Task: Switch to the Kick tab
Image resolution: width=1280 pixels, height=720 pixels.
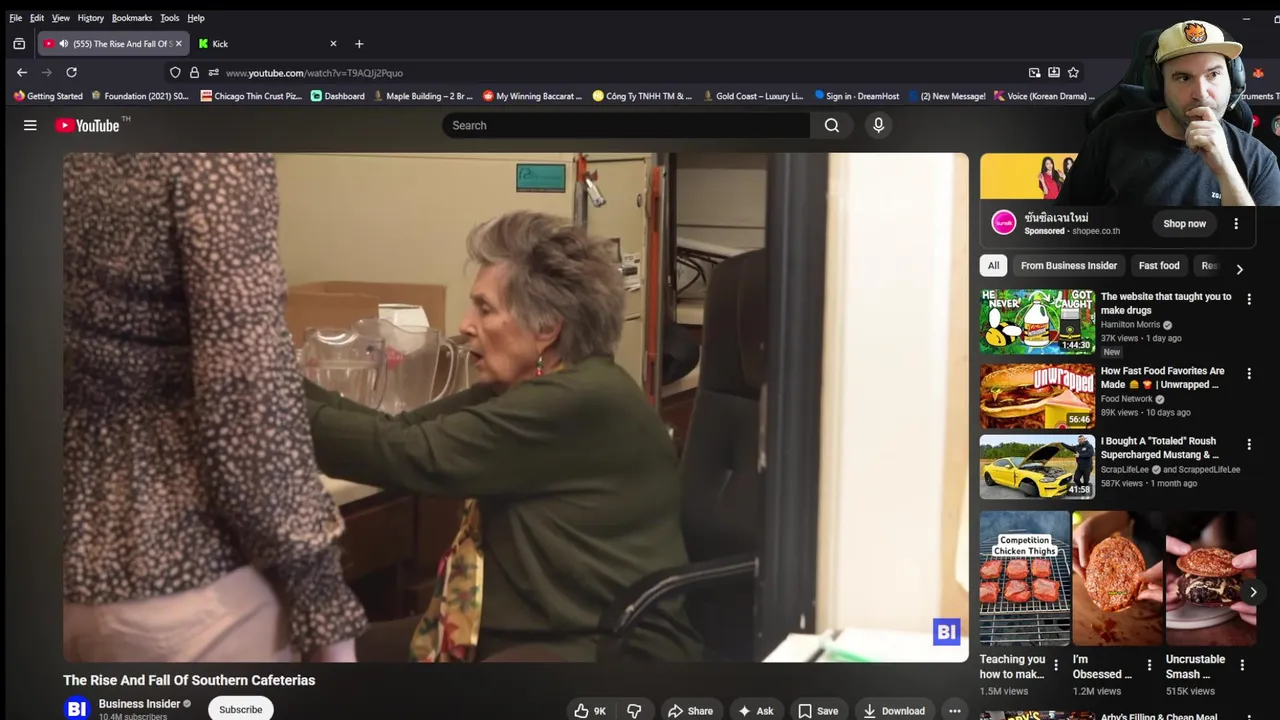Action: (265, 44)
